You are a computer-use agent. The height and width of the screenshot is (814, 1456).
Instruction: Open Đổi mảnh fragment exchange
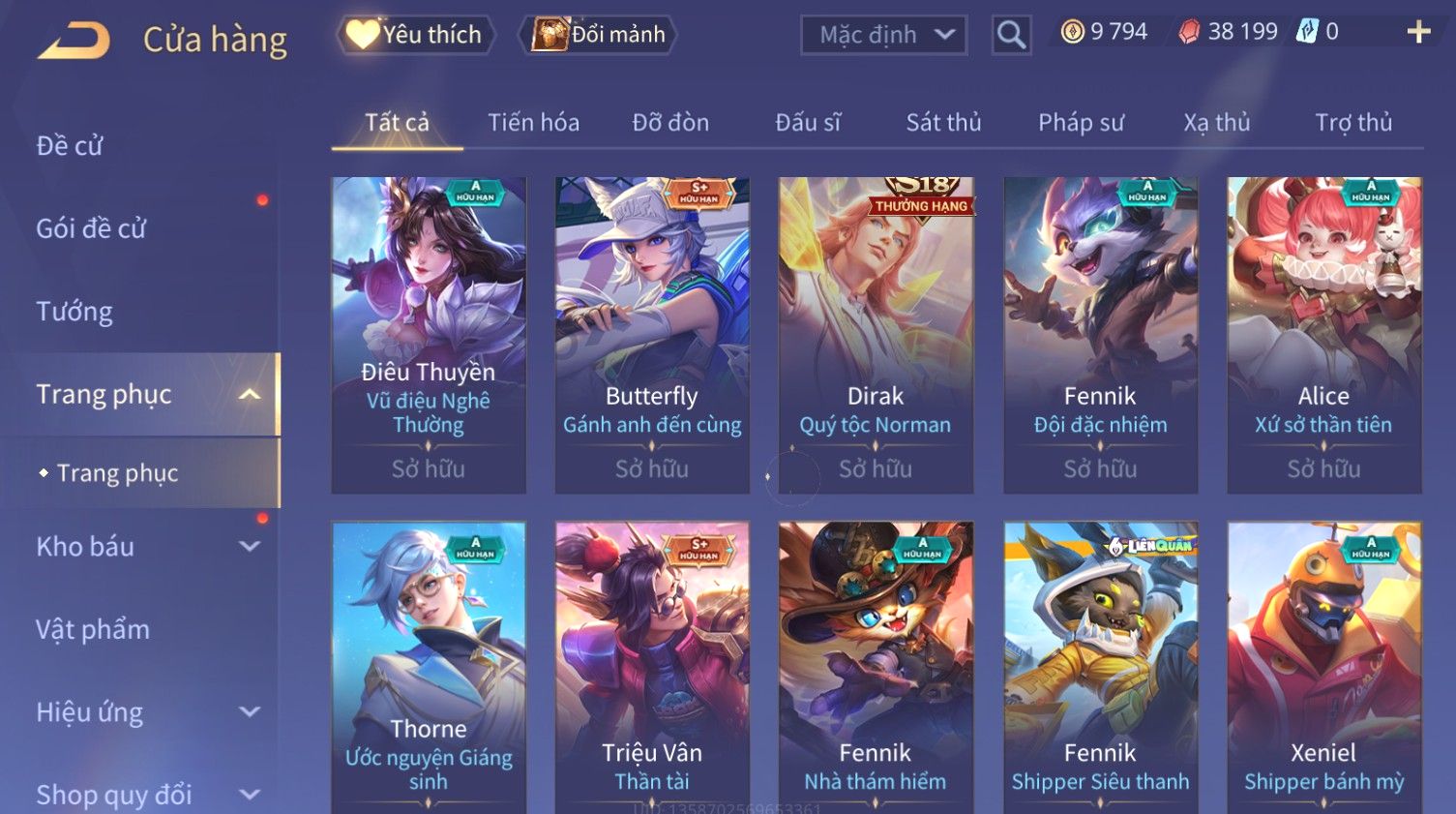point(598,35)
